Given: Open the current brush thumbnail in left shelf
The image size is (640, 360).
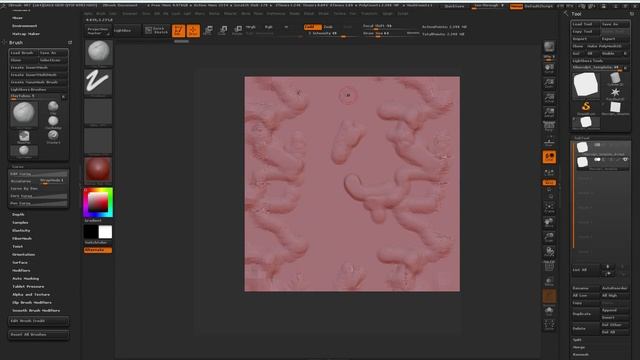Looking at the screenshot, I should tap(98, 53).
